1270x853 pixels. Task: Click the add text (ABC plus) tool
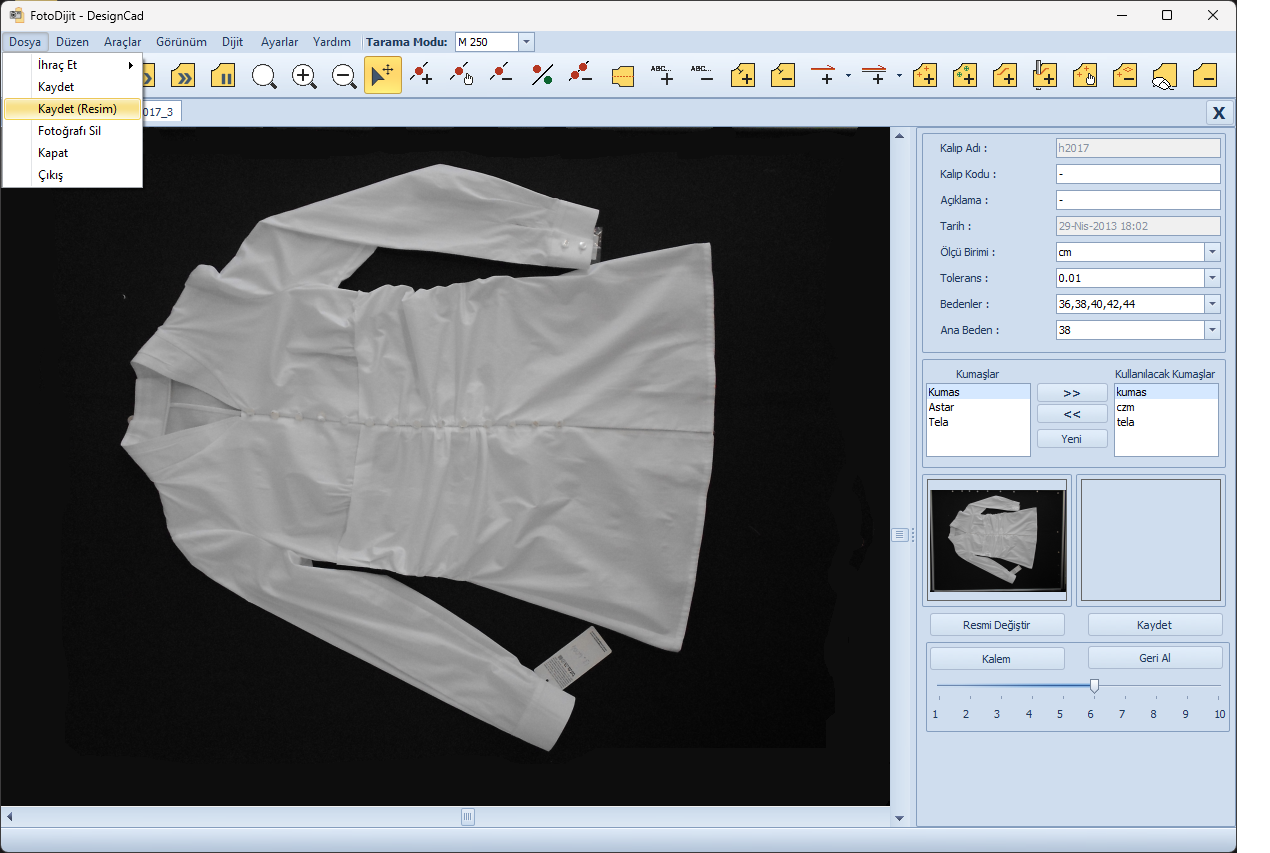tap(662, 76)
